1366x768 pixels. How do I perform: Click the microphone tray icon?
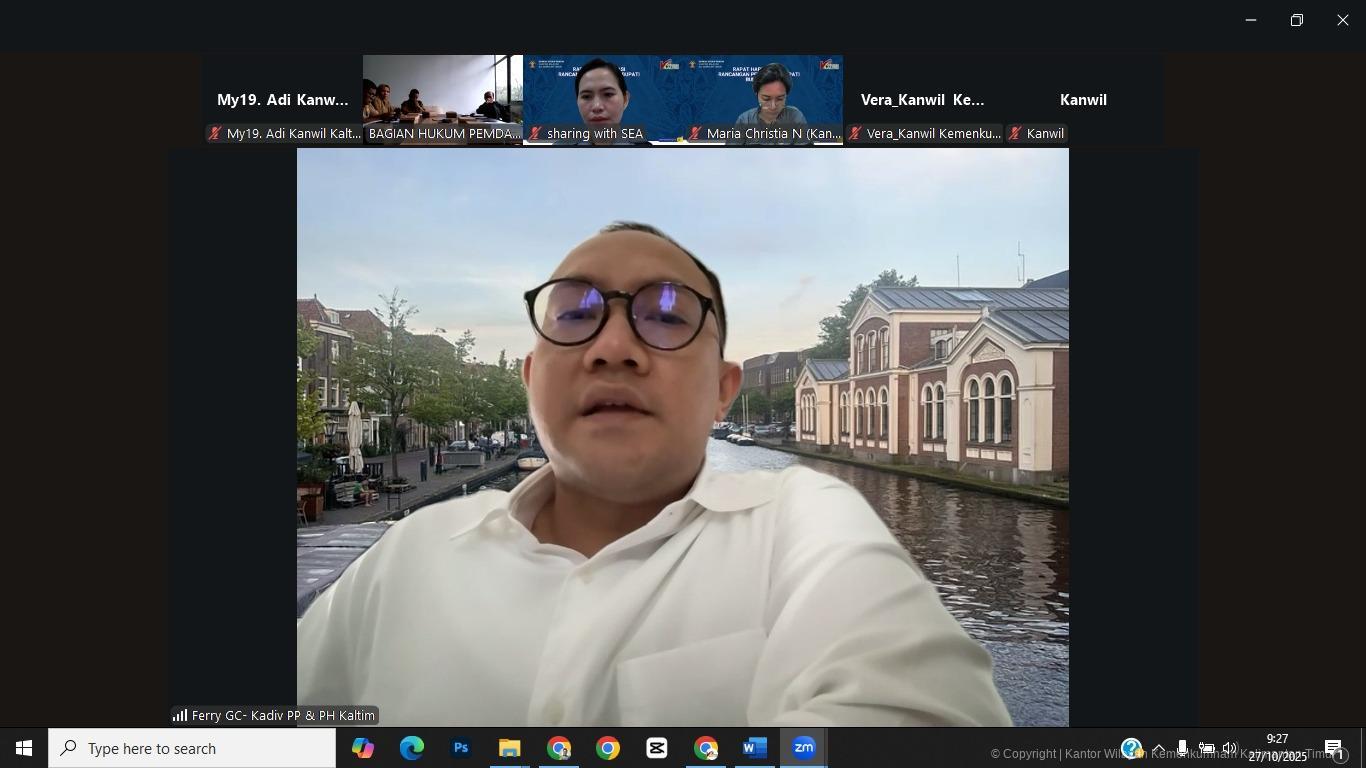coord(1182,749)
